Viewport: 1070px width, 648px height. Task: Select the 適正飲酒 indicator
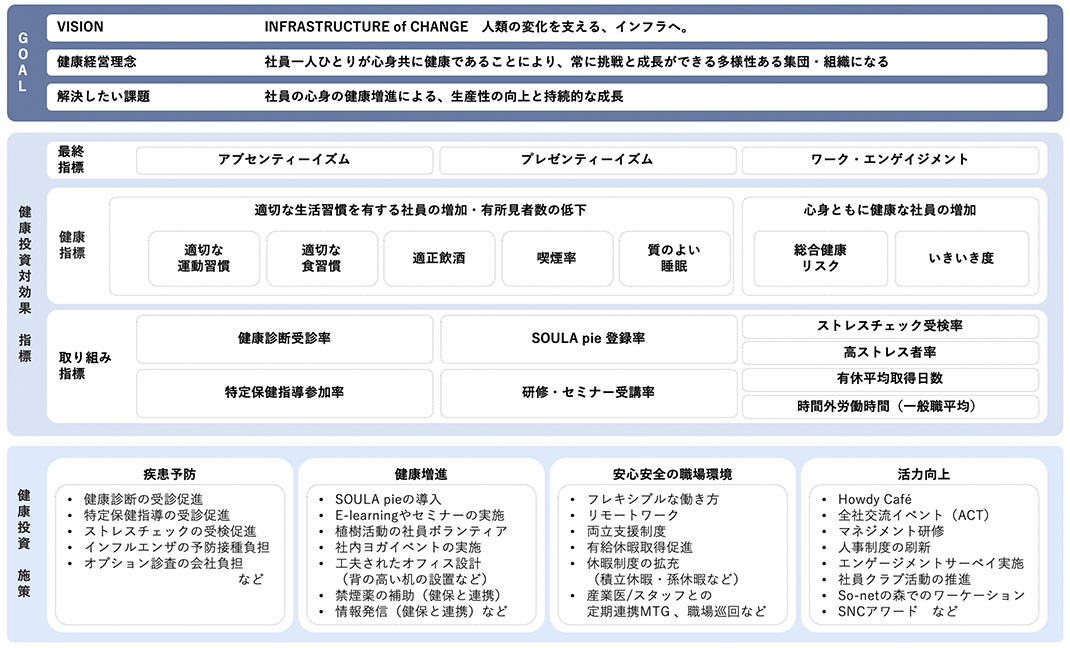[439, 258]
